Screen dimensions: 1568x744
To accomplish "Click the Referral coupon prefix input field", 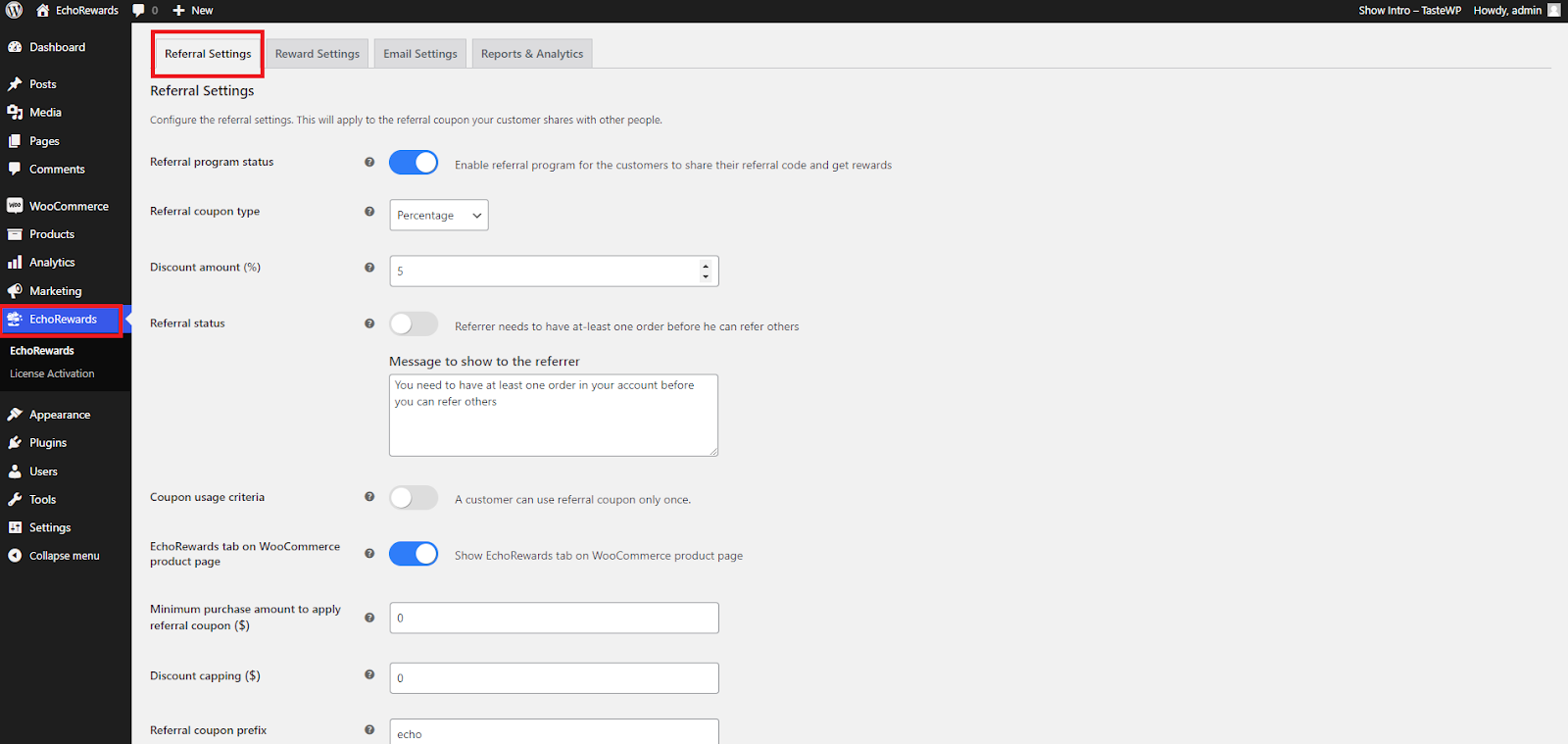I will point(554,733).
